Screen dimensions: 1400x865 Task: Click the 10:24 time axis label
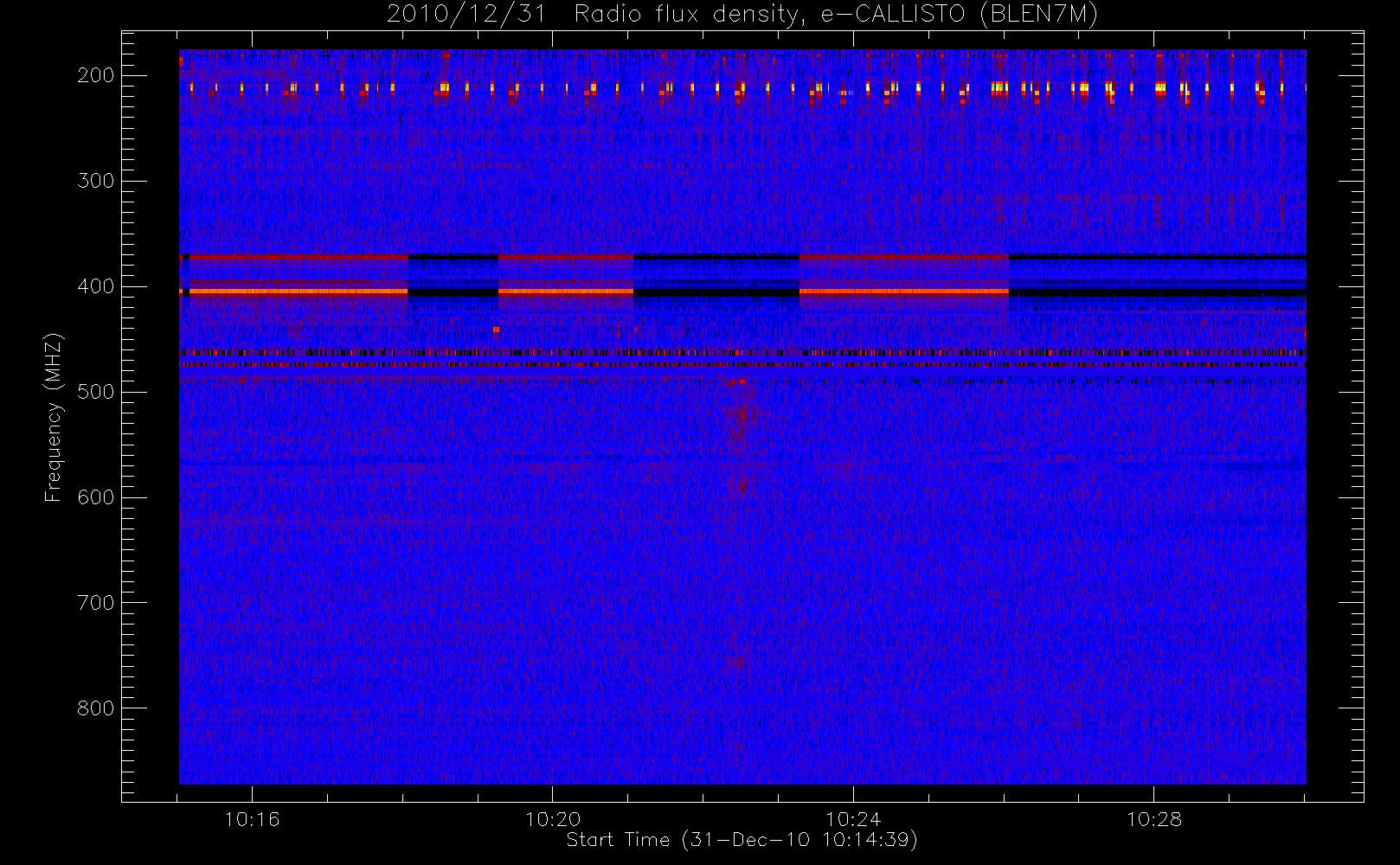[853, 819]
